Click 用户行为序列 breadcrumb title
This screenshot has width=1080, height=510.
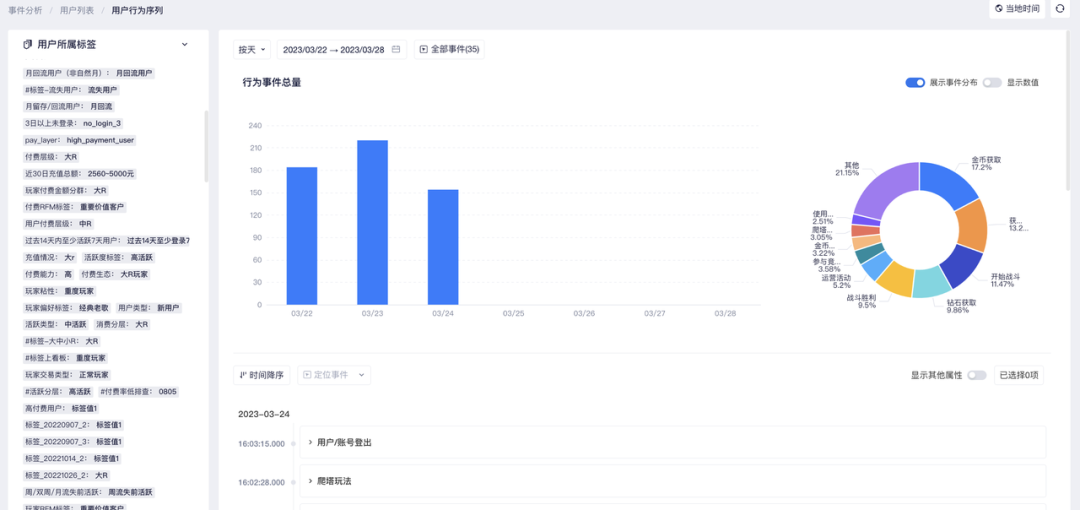tap(138, 10)
